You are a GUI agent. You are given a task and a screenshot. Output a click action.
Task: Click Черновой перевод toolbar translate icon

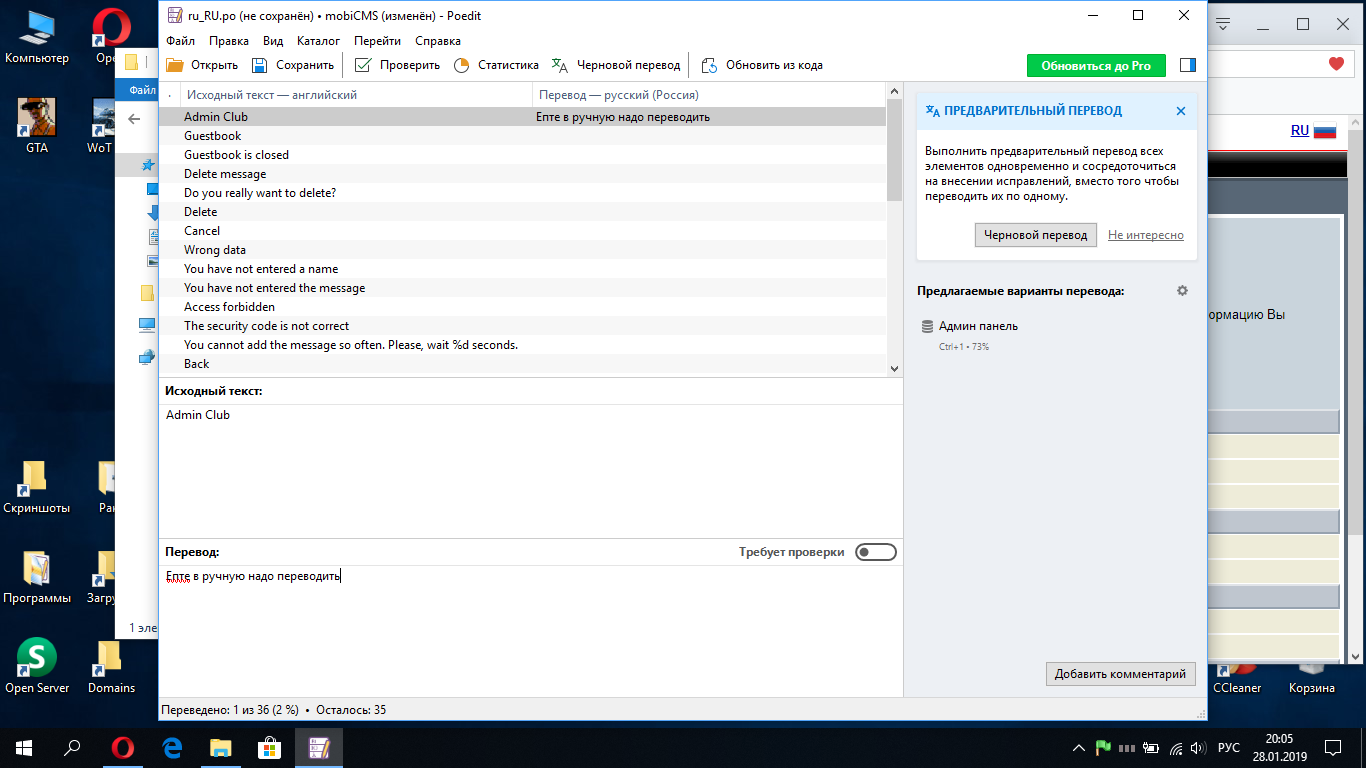click(560, 65)
